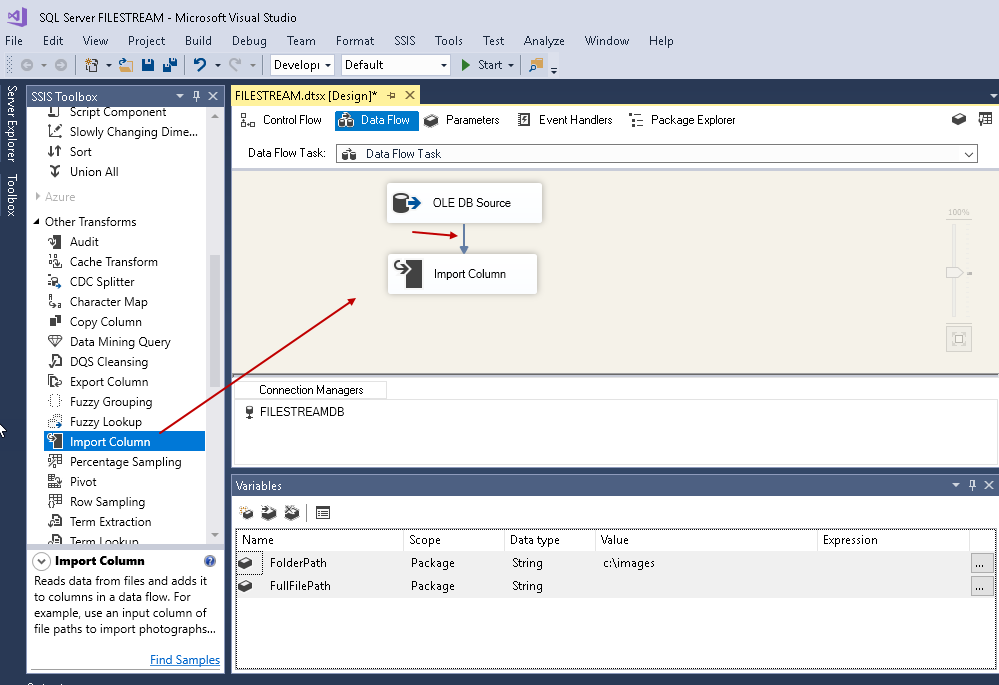
Task: Open the SSIS menu
Action: point(405,41)
